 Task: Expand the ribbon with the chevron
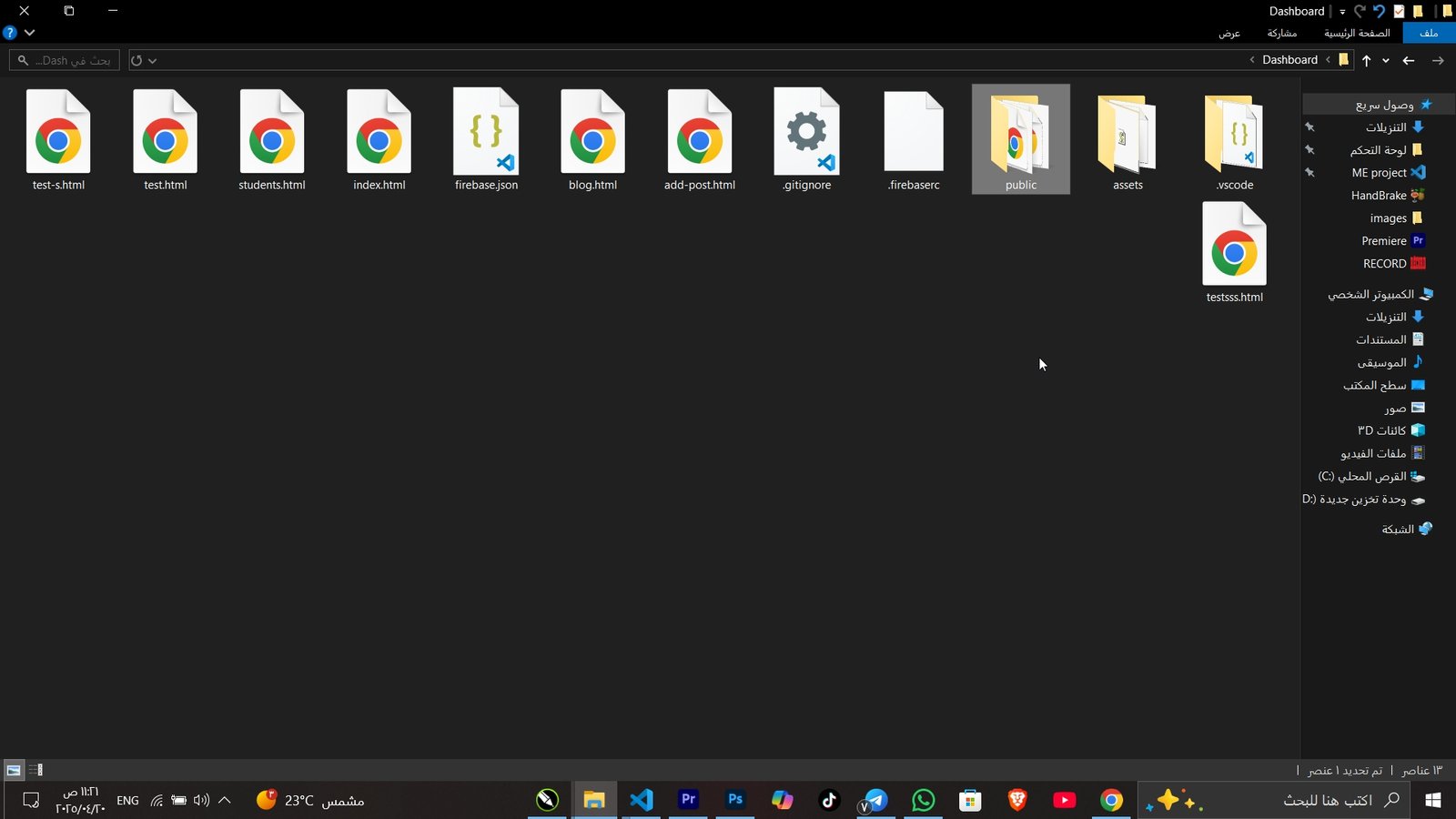[x=30, y=33]
